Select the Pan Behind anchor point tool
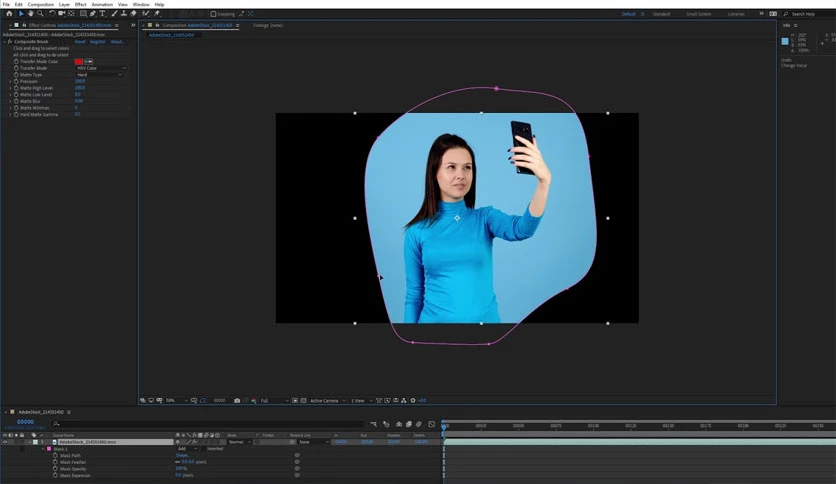The image size is (836, 484). click(x=71, y=13)
